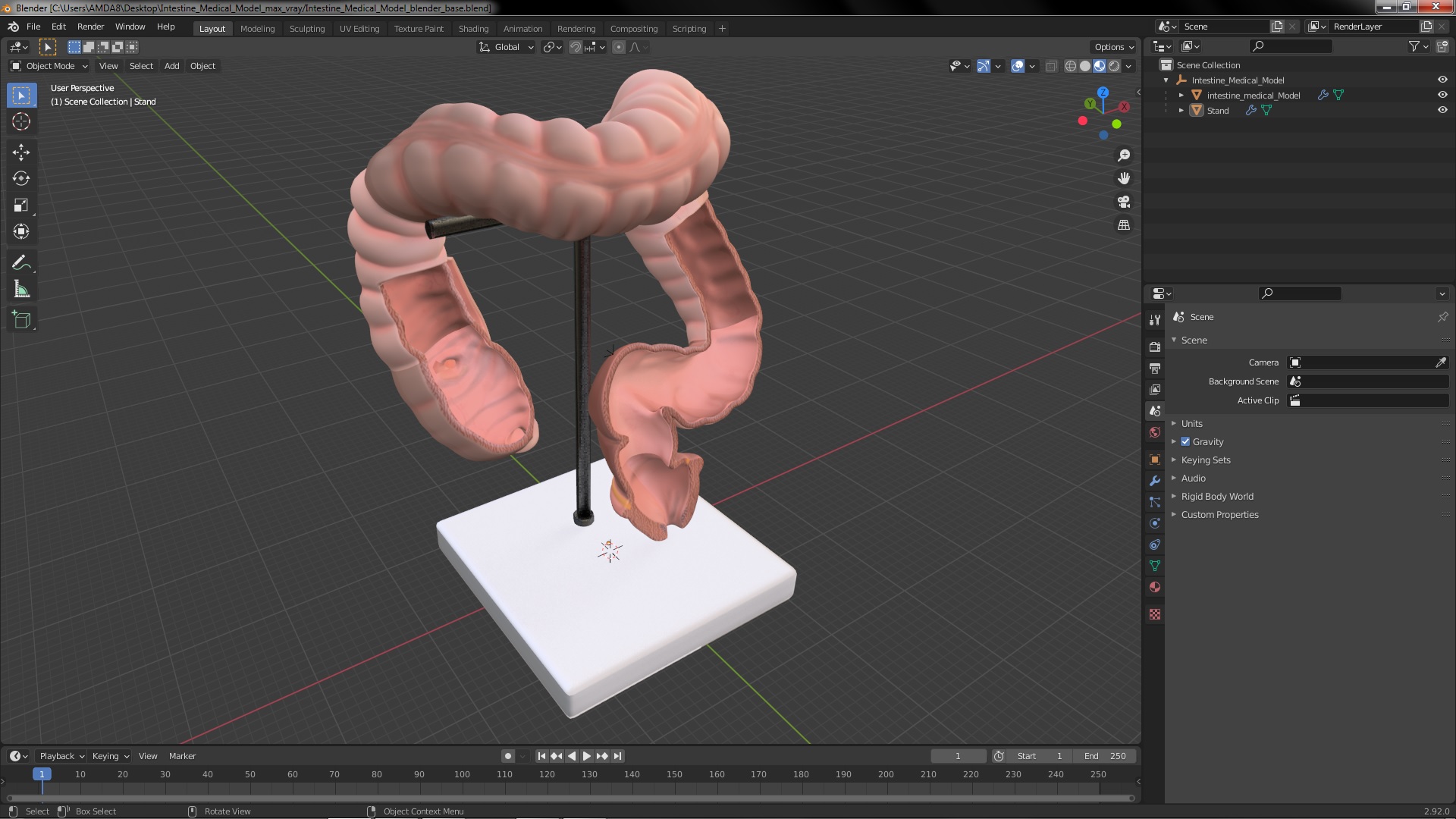Click the pan view hand icon
The height and width of the screenshot is (819, 1456).
[x=1124, y=178]
